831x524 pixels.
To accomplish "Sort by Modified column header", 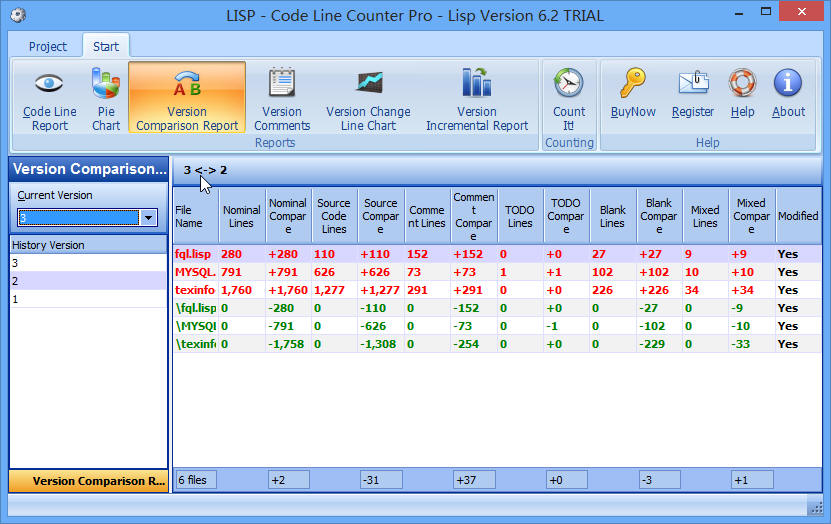I will 798,216.
